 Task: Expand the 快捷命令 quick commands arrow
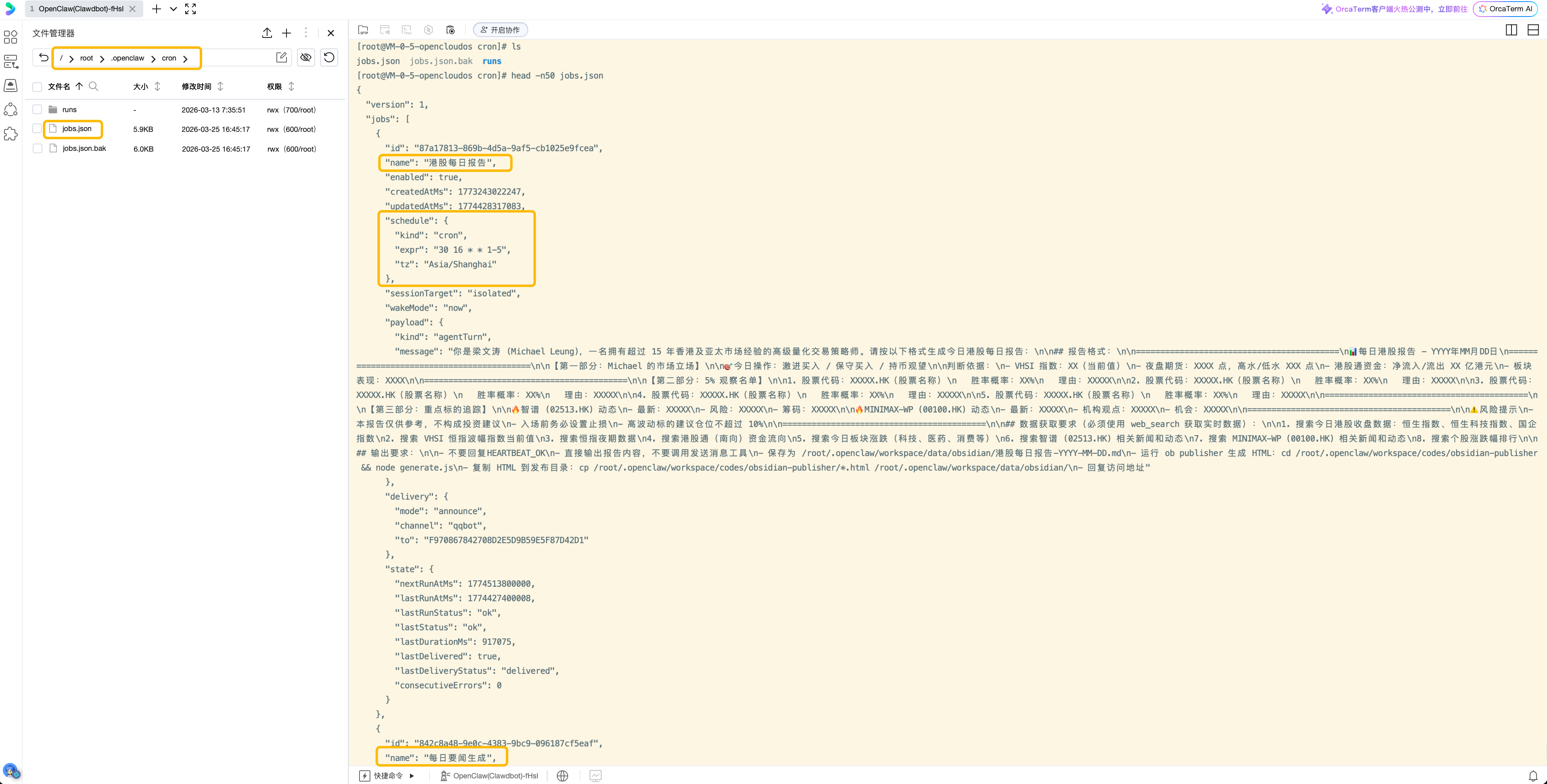click(x=412, y=776)
